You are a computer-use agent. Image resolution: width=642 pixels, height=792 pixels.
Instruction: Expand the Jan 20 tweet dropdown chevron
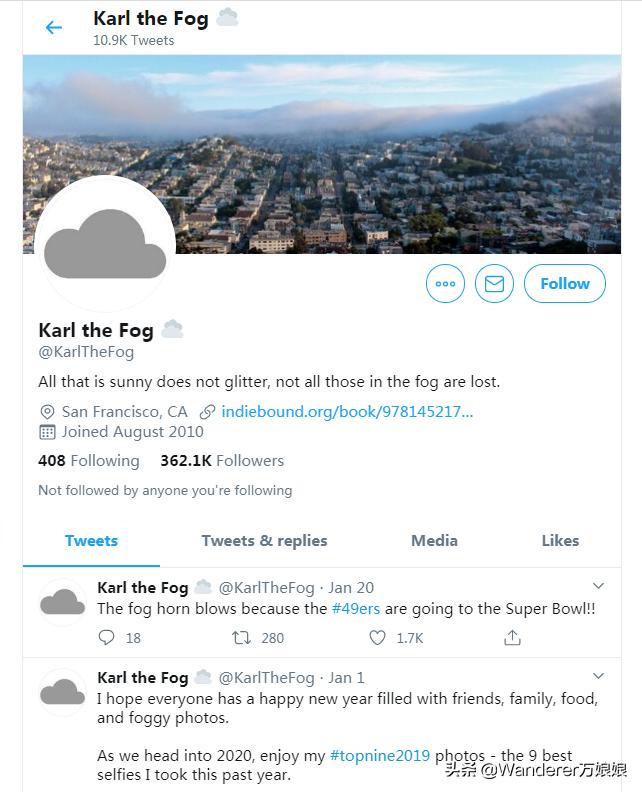pos(598,586)
